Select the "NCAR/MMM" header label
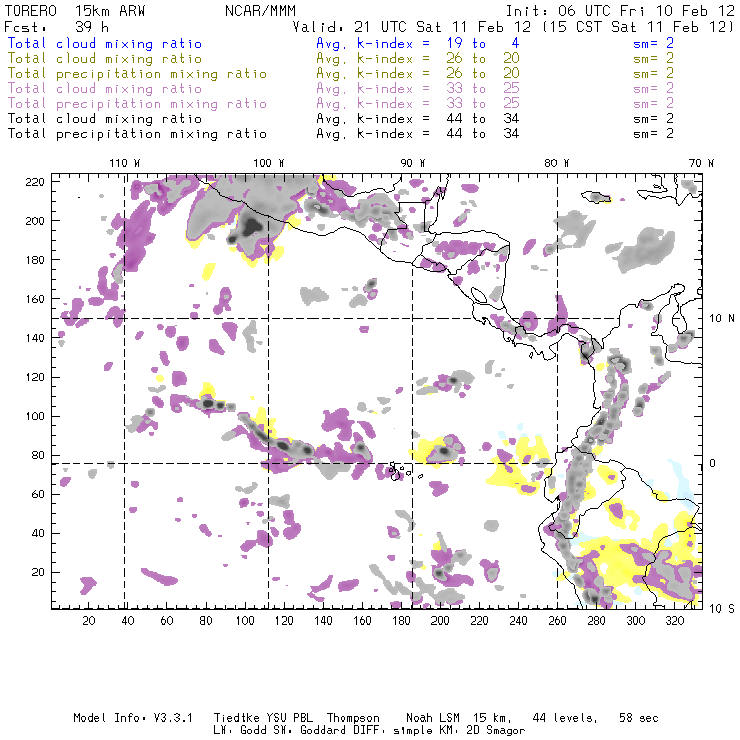This screenshot has height=740, width=740. tap(261, 11)
